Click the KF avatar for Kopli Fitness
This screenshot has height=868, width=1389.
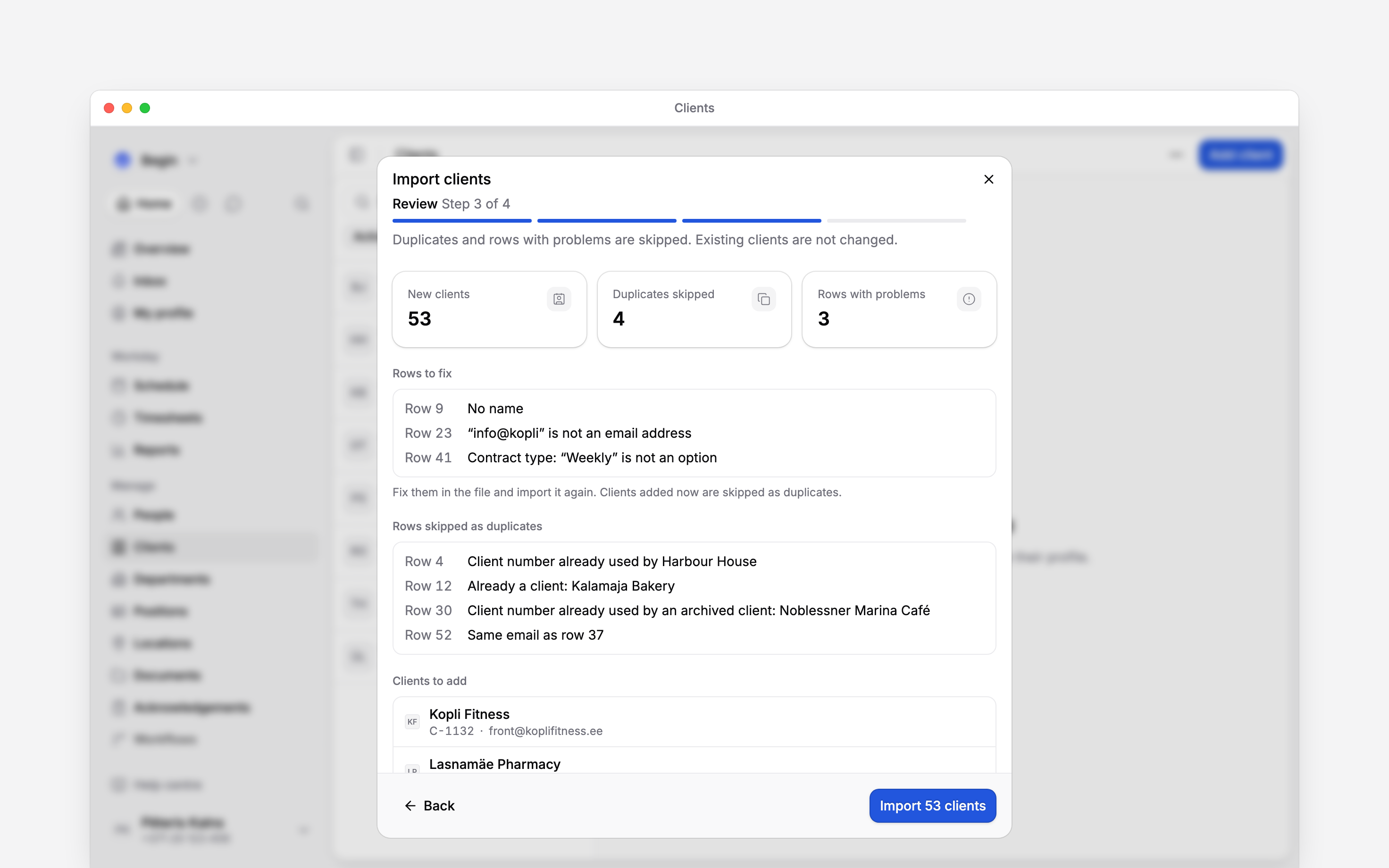point(412,722)
